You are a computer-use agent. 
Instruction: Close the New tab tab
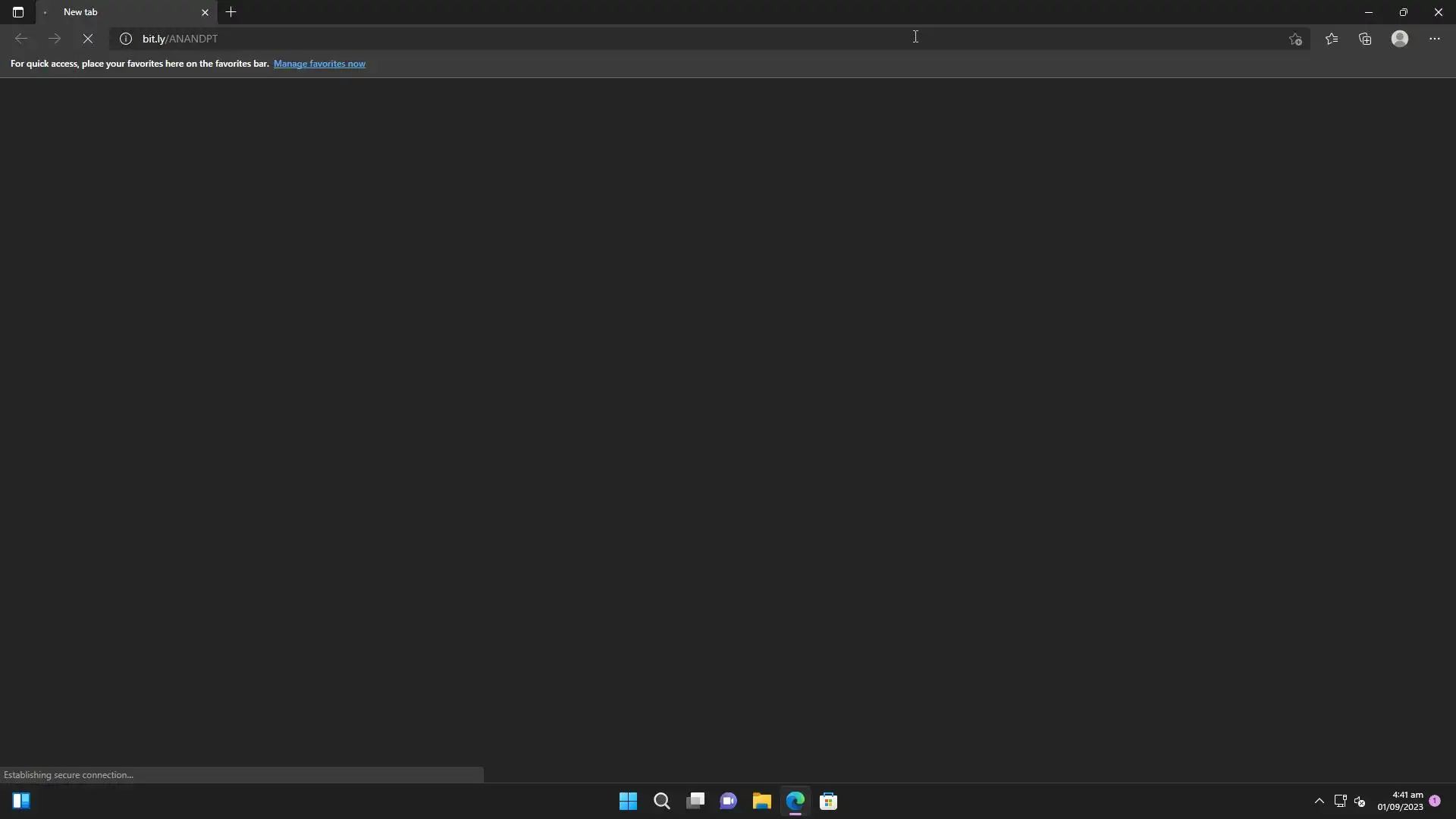[x=205, y=12]
